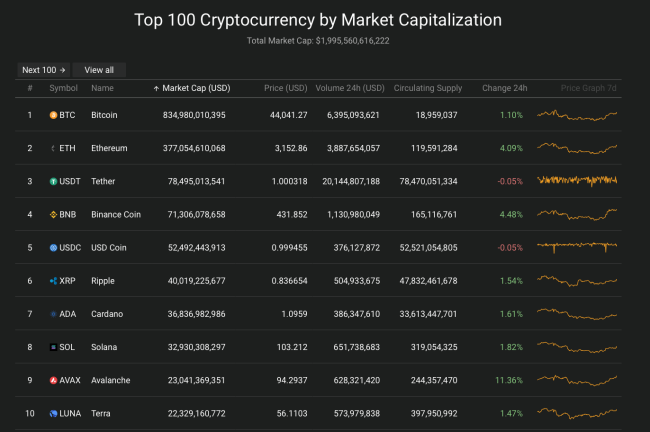Click the Binance Coin BNB icon
The height and width of the screenshot is (432, 650).
click(x=53, y=215)
